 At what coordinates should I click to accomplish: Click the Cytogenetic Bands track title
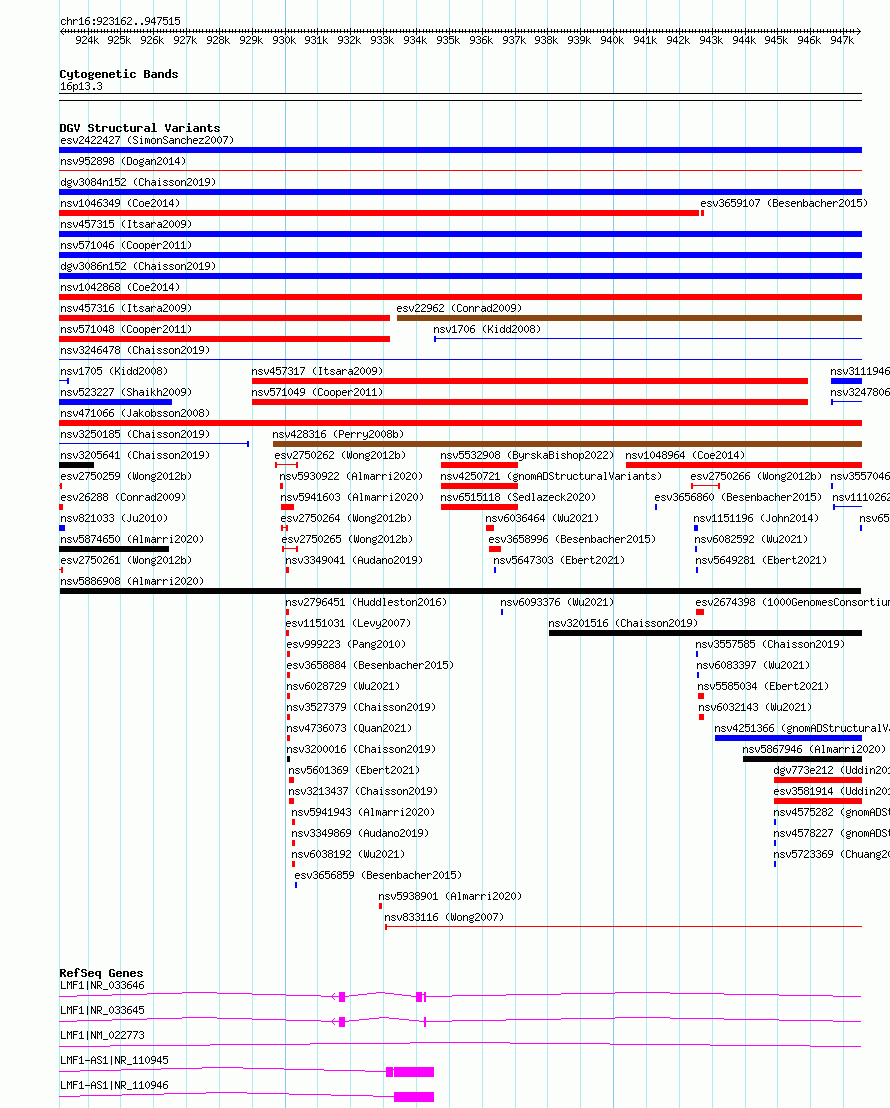[x=119, y=74]
